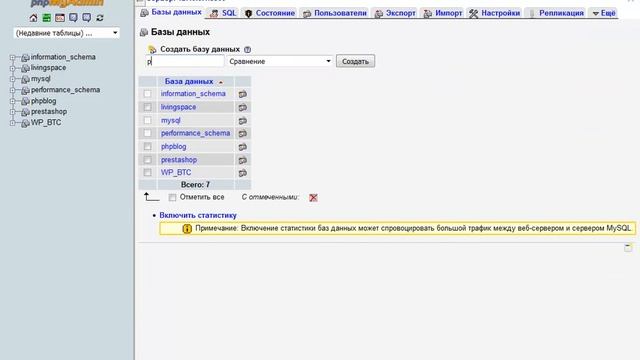The width and height of the screenshot is (640, 360).
Task: Open the phpMyAdmin home icon
Action: [33, 18]
